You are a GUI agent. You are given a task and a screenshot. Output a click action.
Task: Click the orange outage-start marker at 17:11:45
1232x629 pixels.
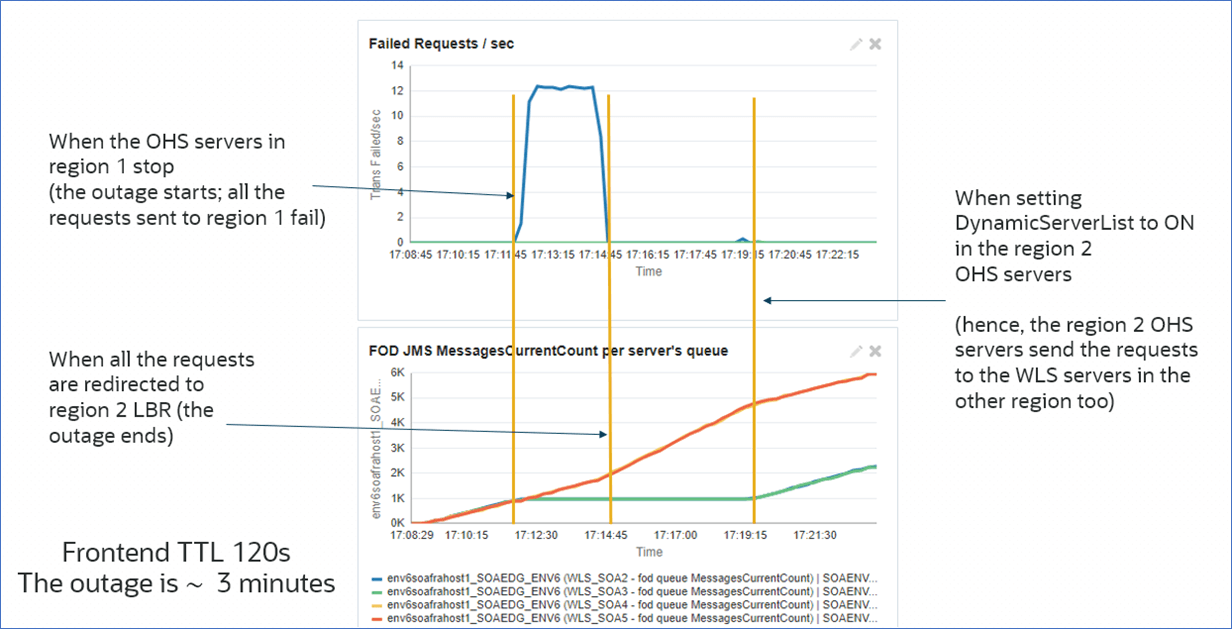click(x=513, y=170)
